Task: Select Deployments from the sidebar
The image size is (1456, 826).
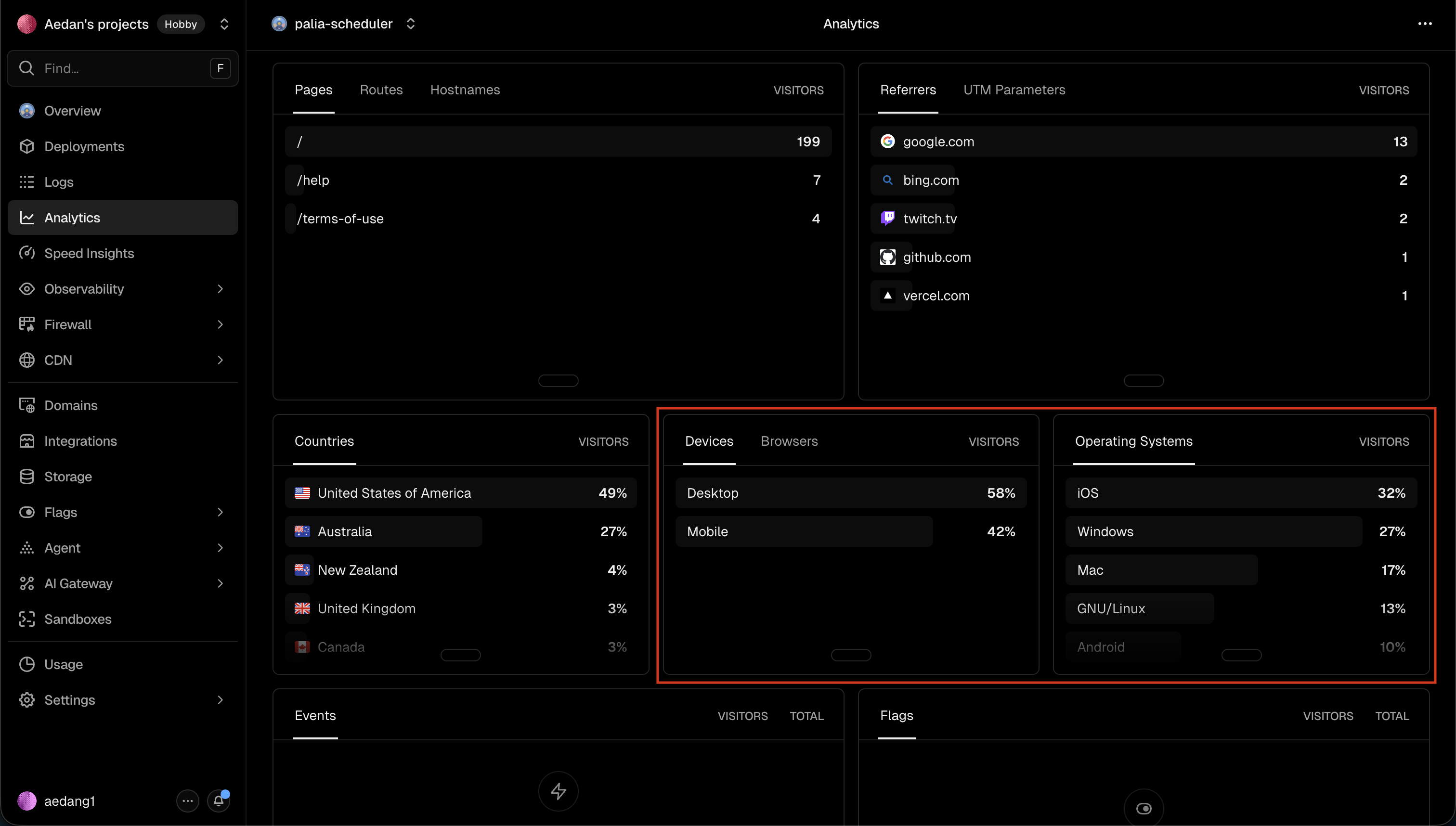Action: pyautogui.click(x=85, y=146)
